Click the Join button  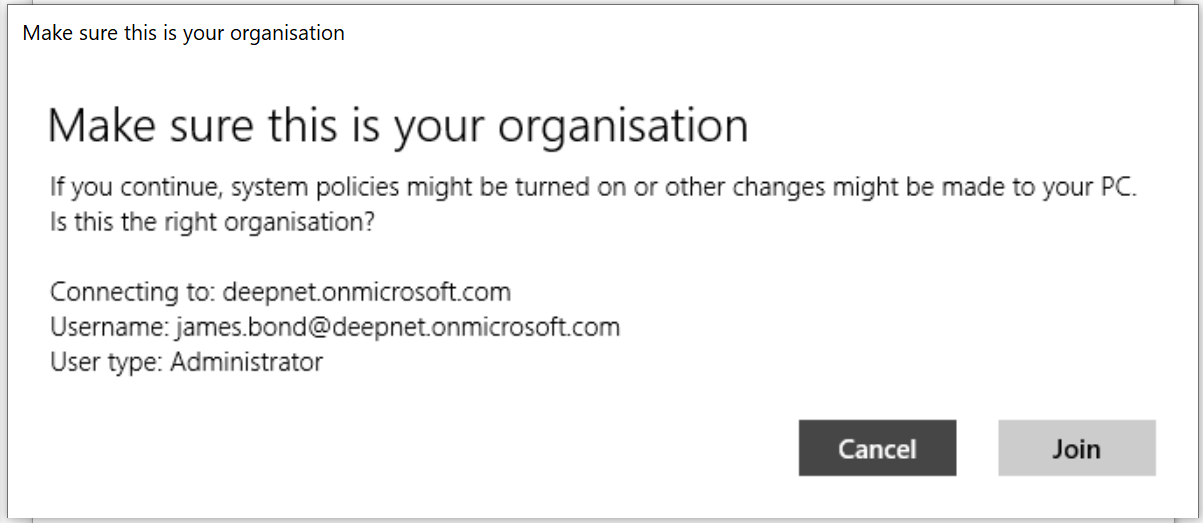click(1076, 448)
